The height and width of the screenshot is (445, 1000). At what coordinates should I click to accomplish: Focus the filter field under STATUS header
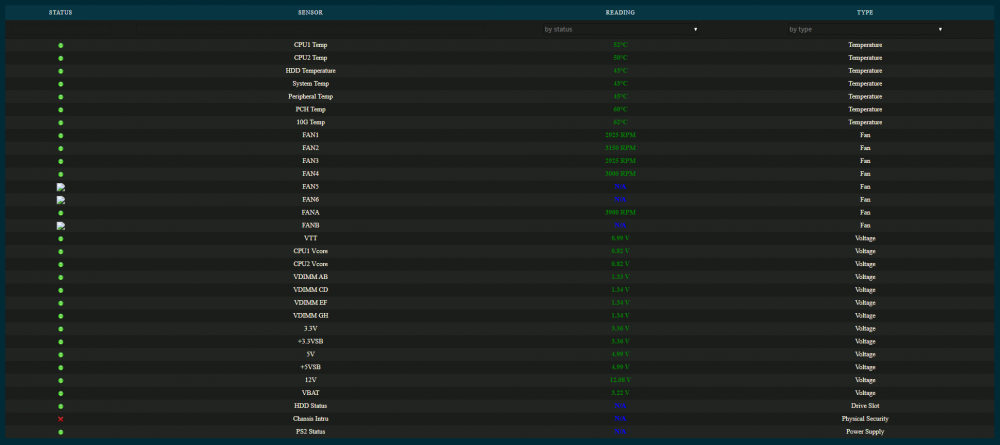pos(61,29)
